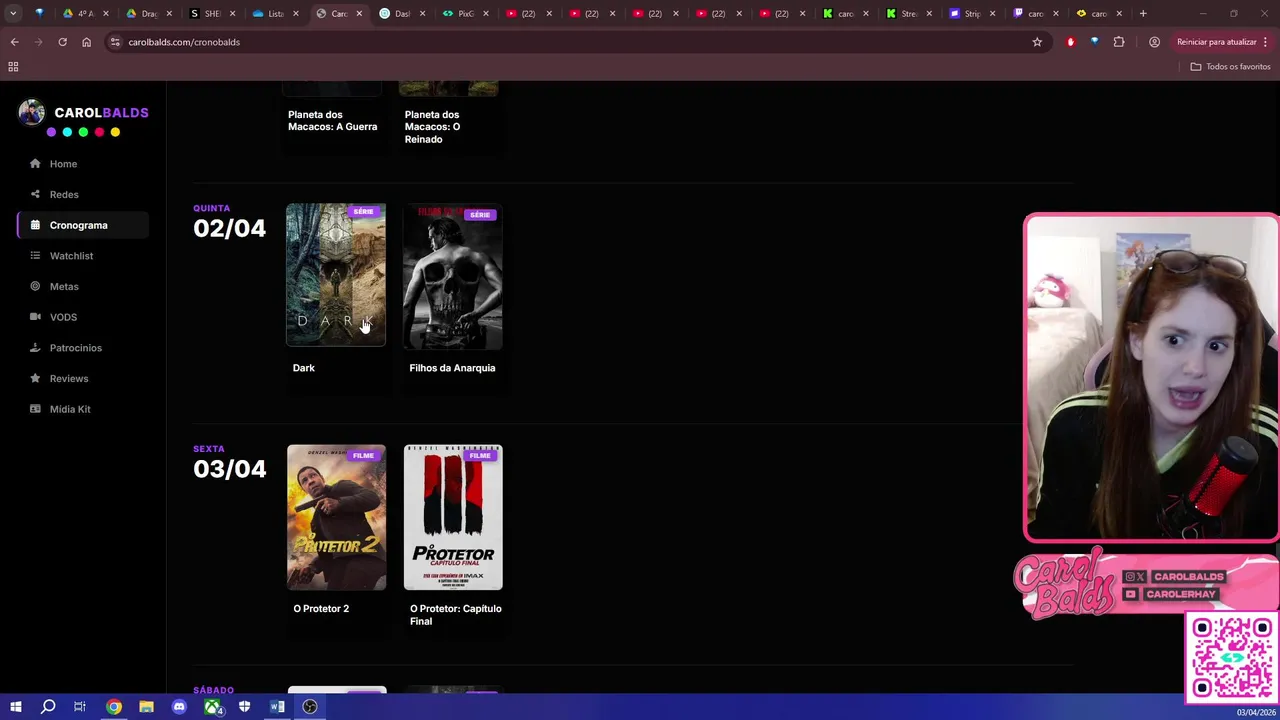This screenshot has width=1280, height=720.
Task: Click the avatar image beside CAROLBALDS
Action: (x=31, y=112)
